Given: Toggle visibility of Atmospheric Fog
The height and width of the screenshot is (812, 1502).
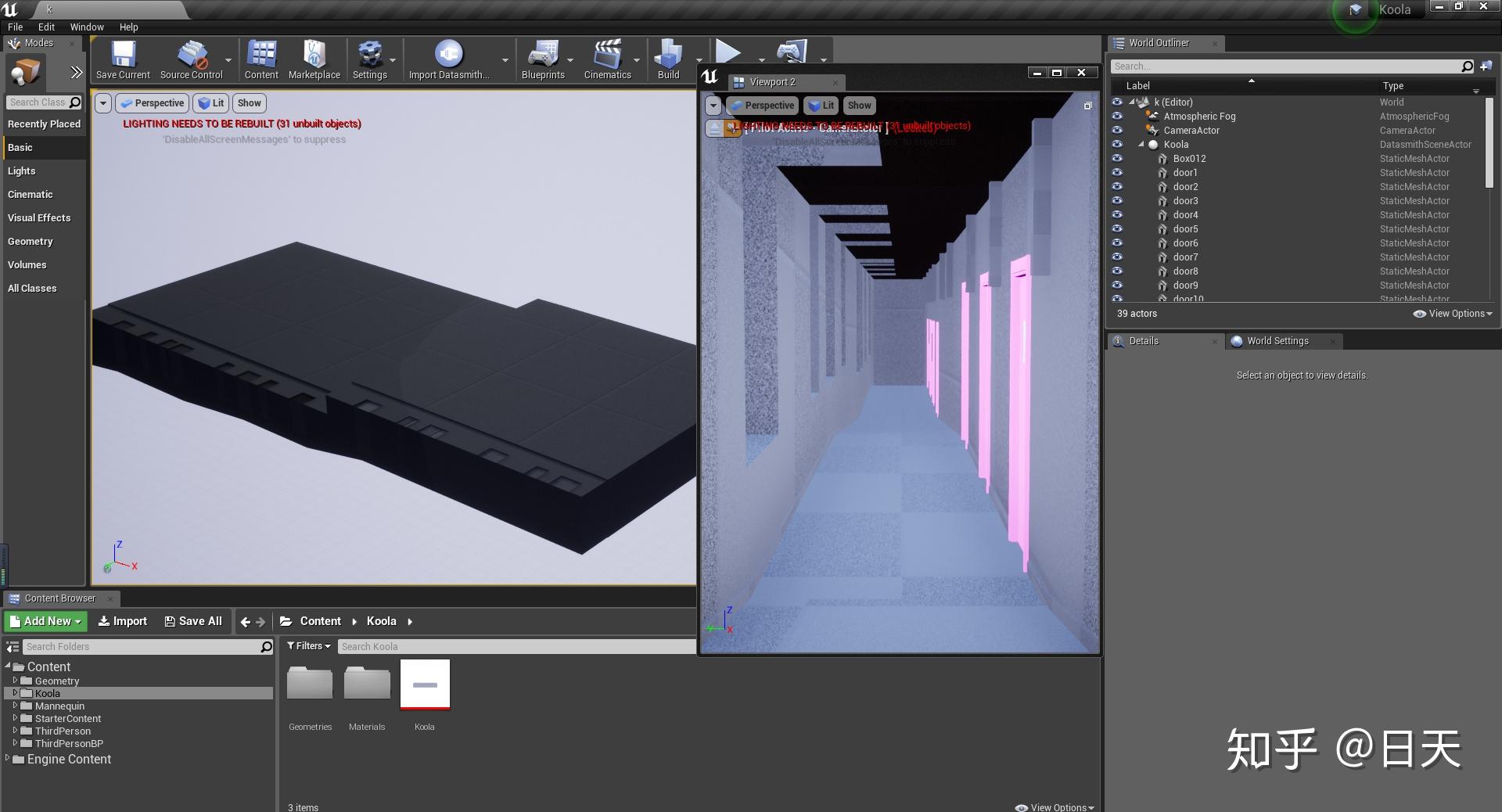Looking at the screenshot, I should click(x=1117, y=117).
